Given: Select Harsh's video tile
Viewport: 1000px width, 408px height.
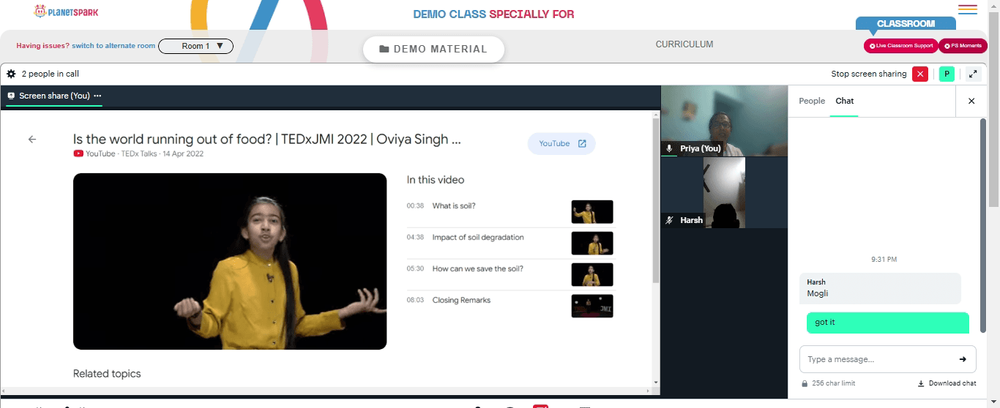Looking at the screenshot, I should click(x=724, y=193).
